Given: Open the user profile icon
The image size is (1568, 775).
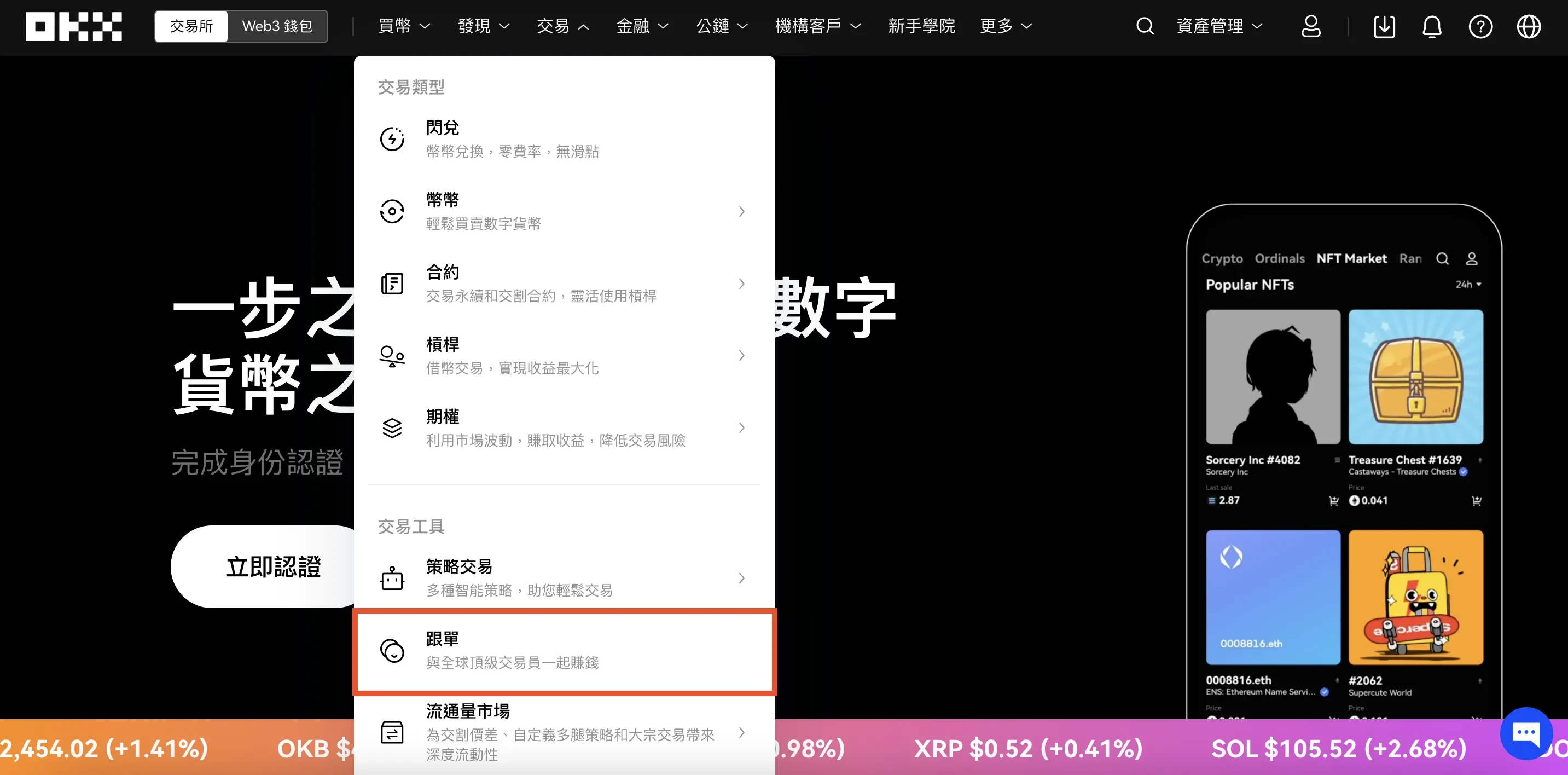Looking at the screenshot, I should pos(1310,26).
